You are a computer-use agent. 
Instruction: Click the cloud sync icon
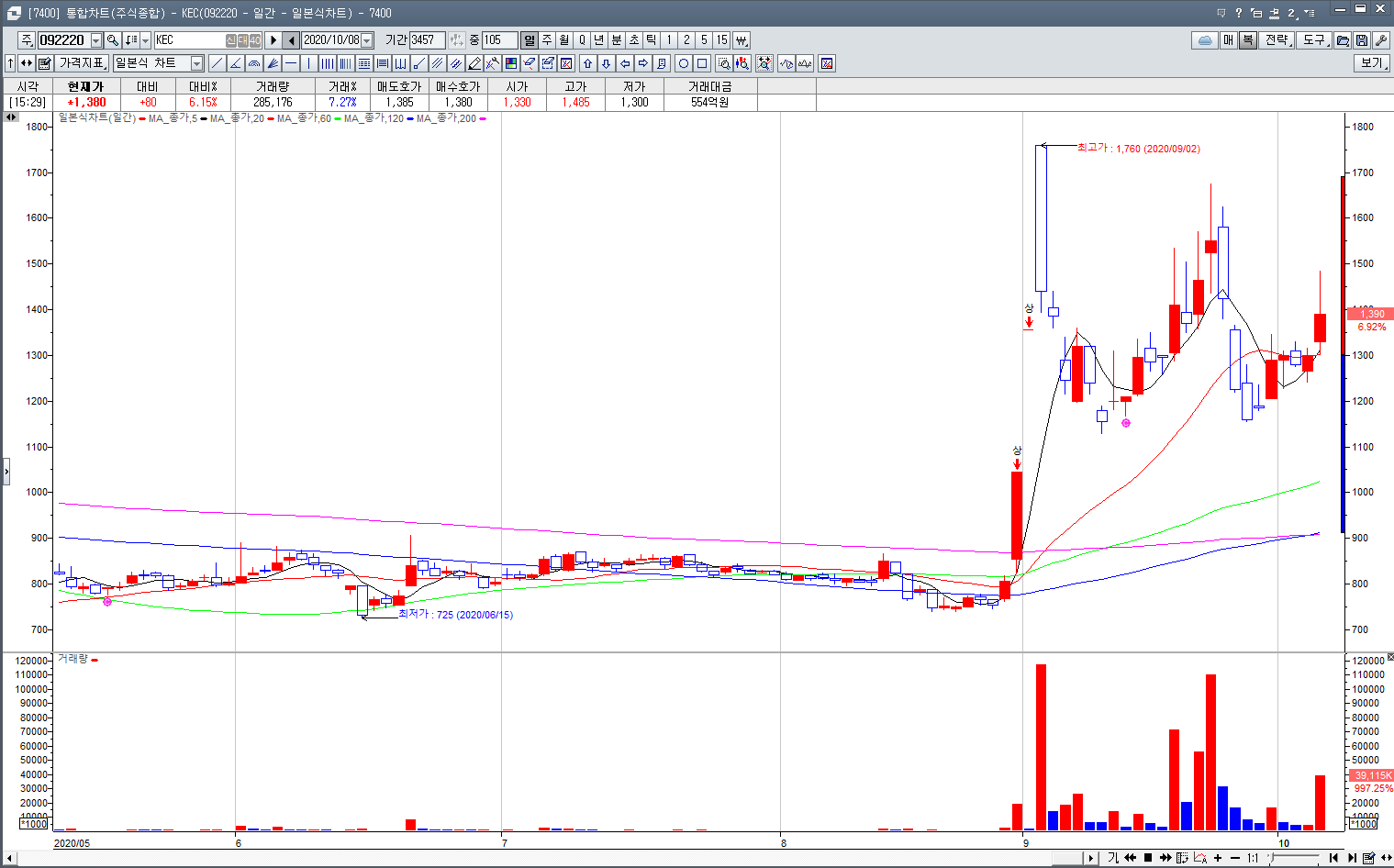click(1205, 40)
